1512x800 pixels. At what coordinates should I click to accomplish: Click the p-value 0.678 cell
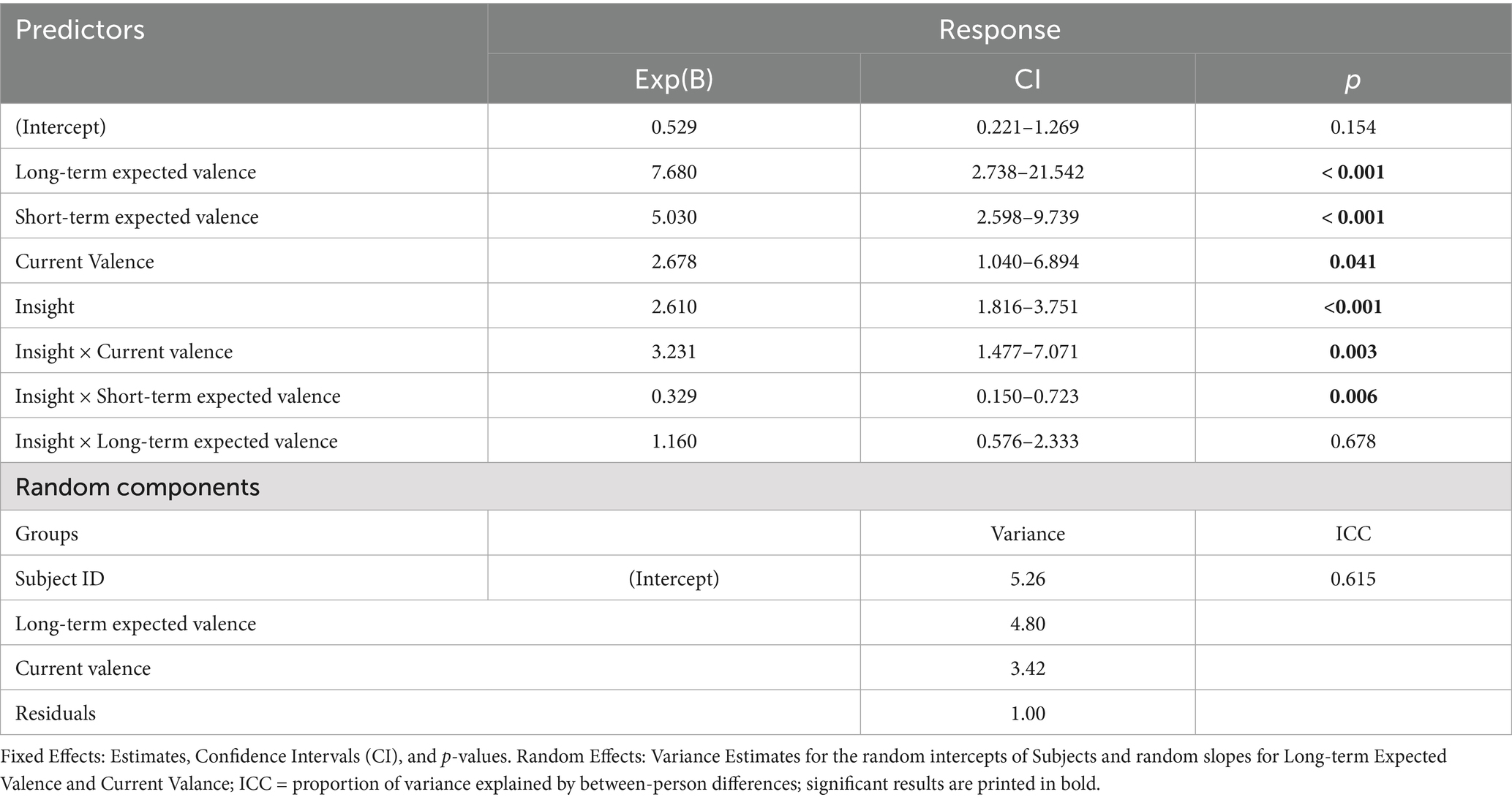click(1353, 442)
